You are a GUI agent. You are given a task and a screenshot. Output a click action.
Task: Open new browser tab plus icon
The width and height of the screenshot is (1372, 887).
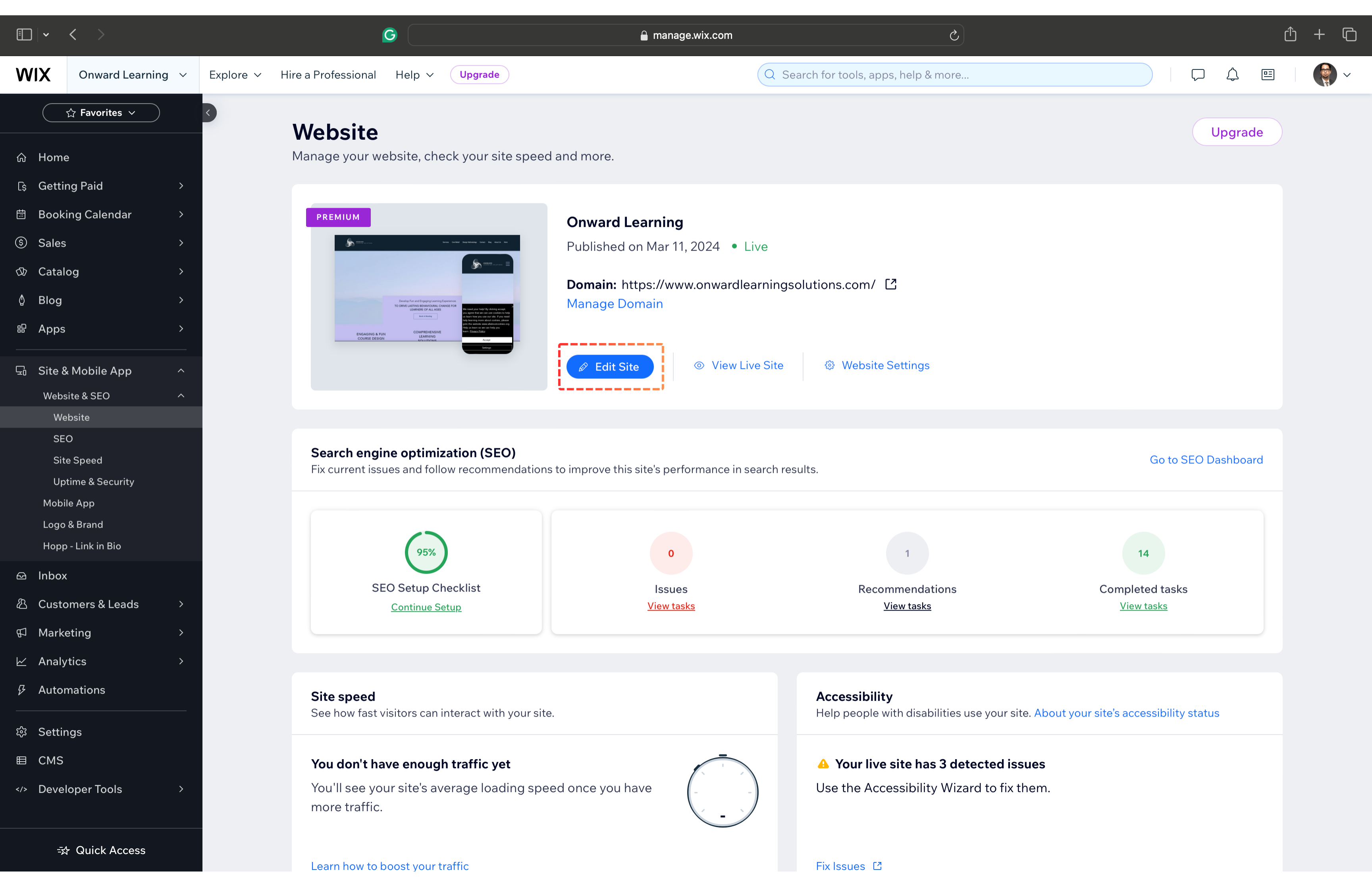point(1319,35)
